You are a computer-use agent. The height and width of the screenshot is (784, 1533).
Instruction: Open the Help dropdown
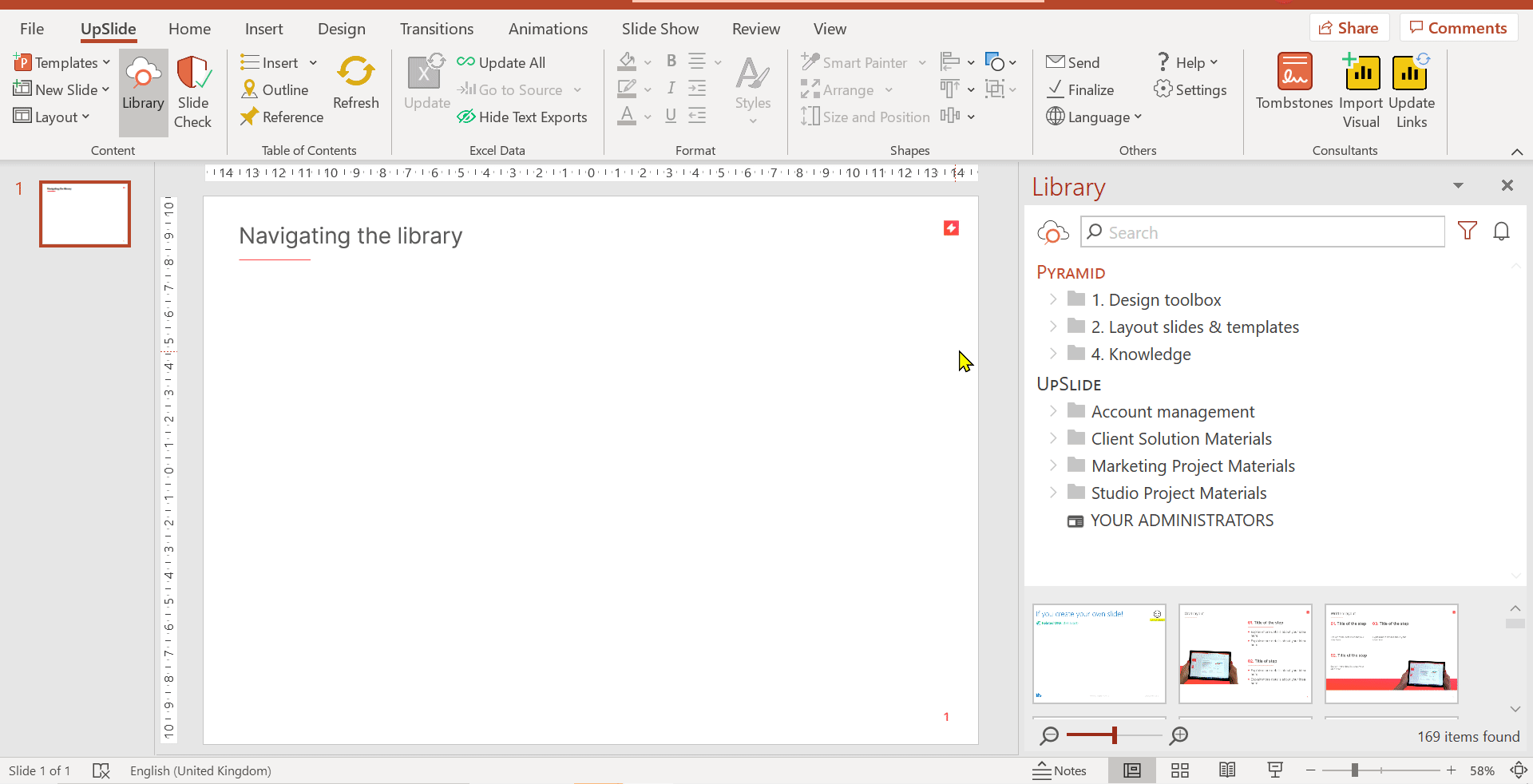click(x=1187, y=62)
